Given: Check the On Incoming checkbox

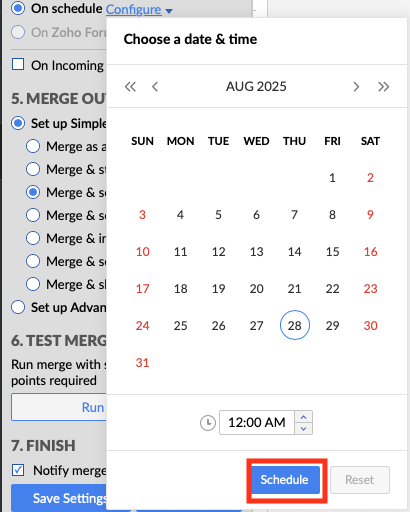Looking at the screenshot, I should click(x=18, y=64).
